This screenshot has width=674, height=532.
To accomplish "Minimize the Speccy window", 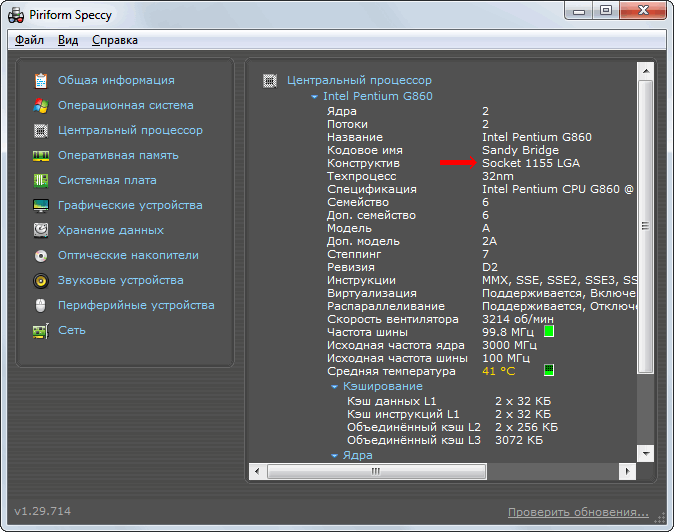I will [579, 11].
